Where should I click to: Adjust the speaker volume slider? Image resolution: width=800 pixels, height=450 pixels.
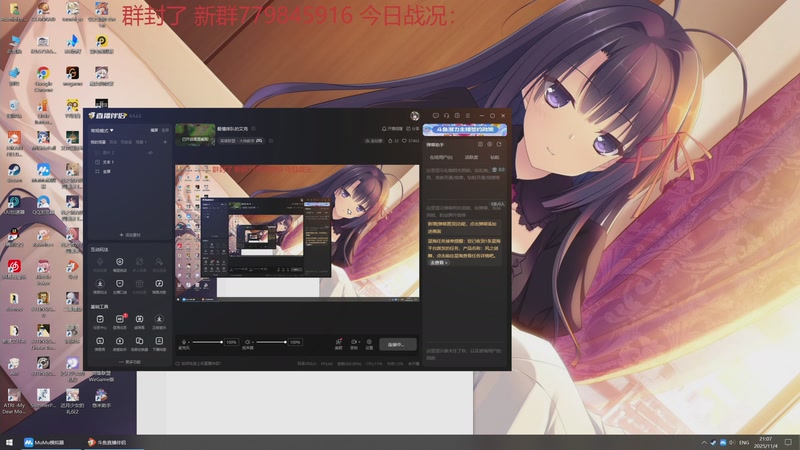coord(271,342)
